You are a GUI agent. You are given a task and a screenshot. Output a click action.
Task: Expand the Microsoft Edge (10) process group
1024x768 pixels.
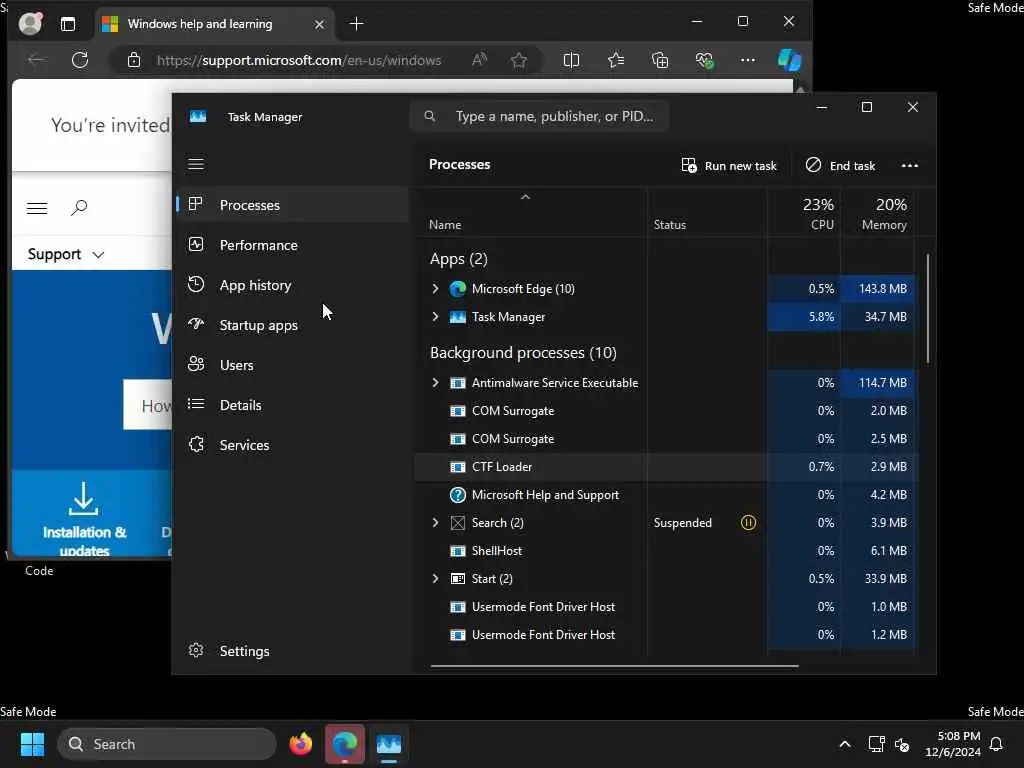[436, 288]
